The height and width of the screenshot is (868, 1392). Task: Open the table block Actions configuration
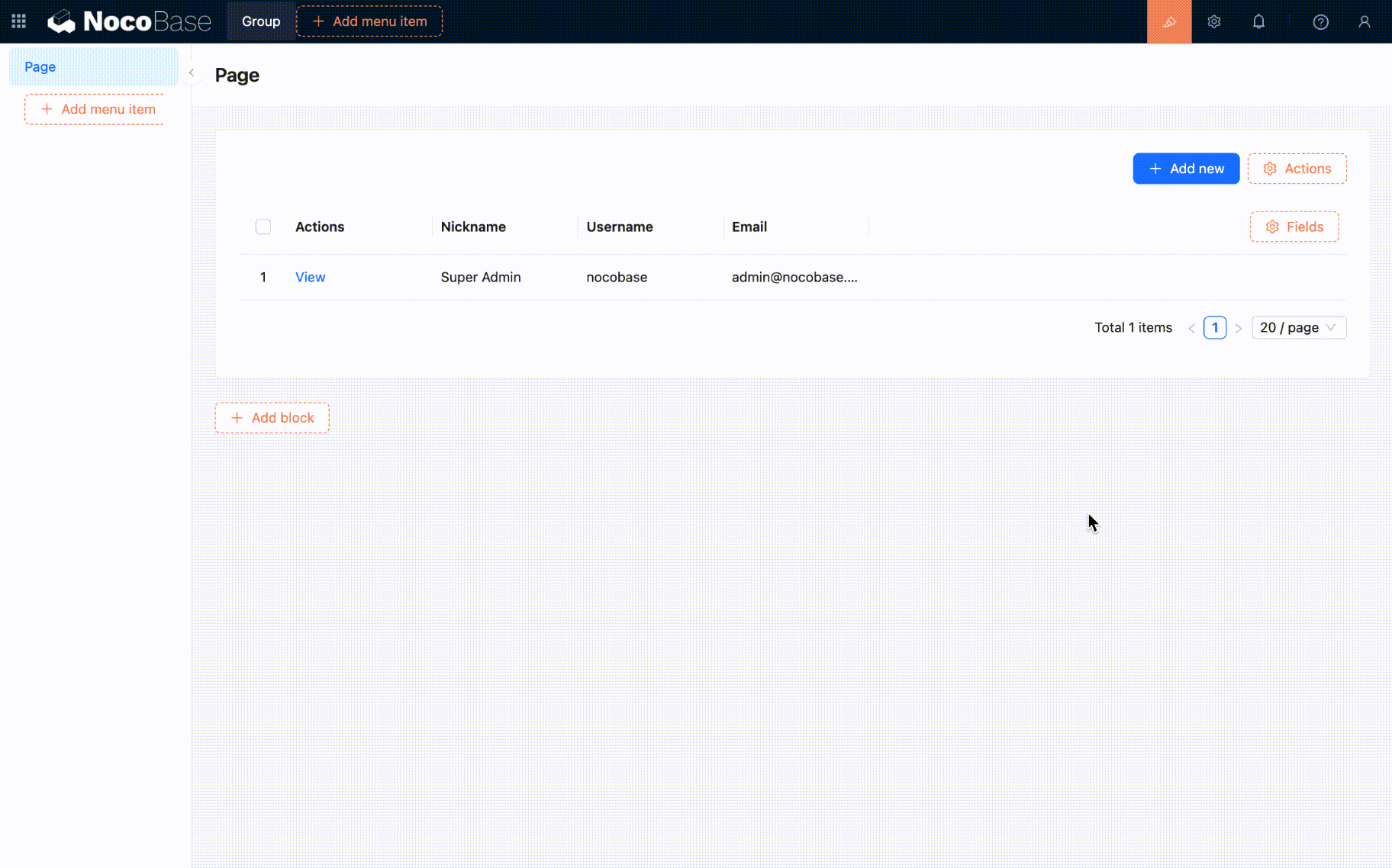coord(1297,169)
